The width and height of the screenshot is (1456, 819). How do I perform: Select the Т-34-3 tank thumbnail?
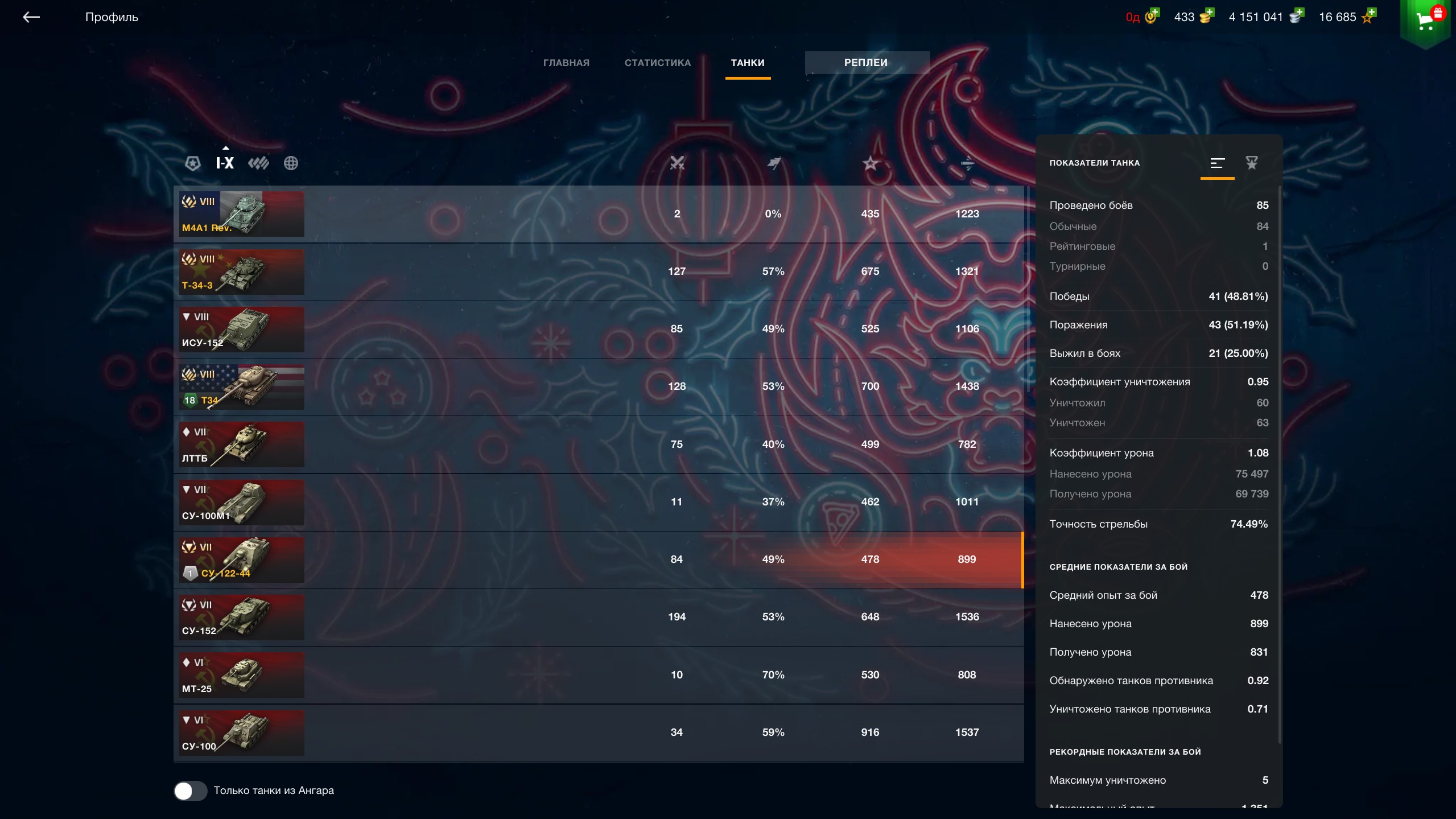(242, 272)
